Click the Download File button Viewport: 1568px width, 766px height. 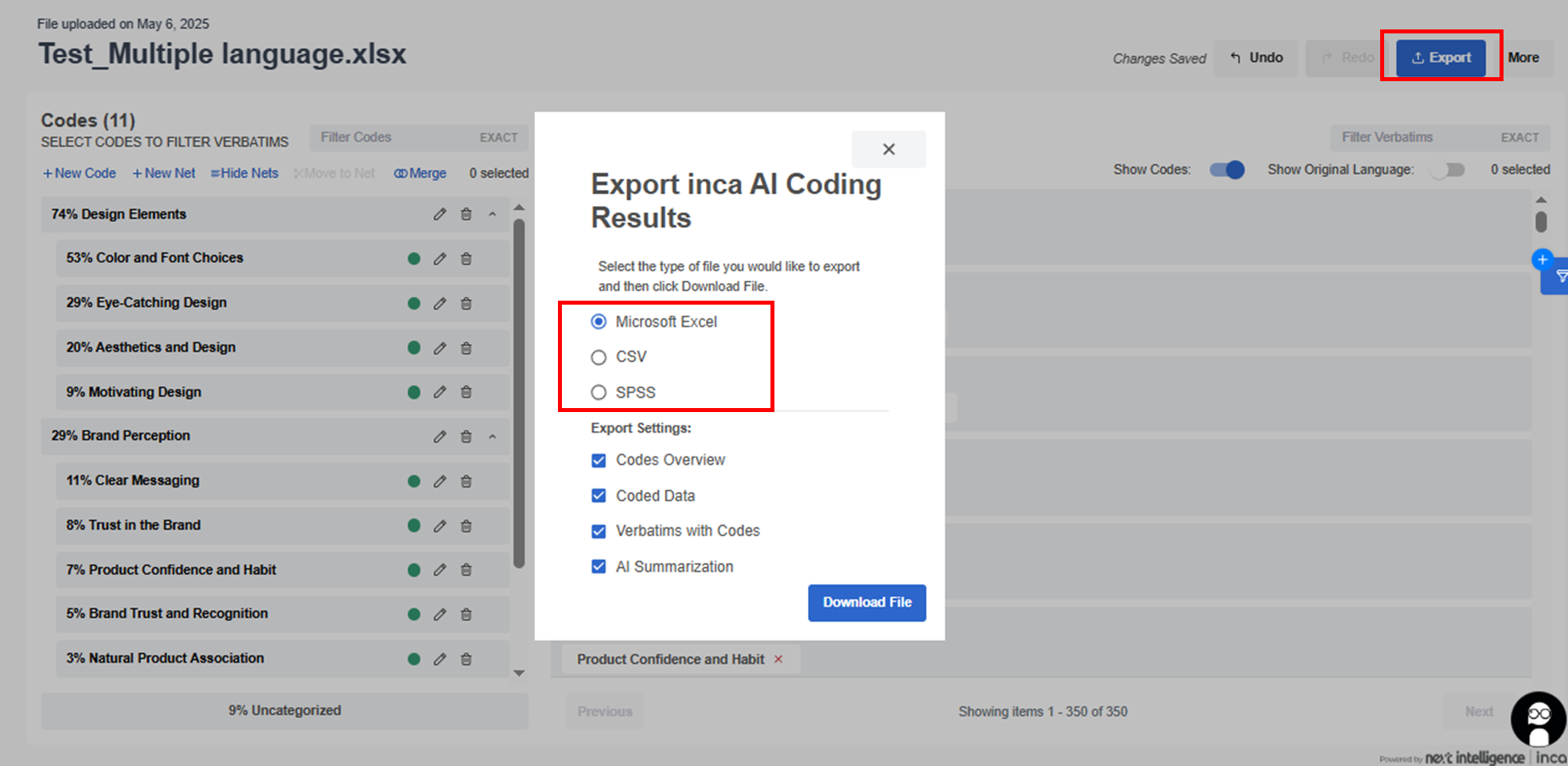(x=867, y=602)
